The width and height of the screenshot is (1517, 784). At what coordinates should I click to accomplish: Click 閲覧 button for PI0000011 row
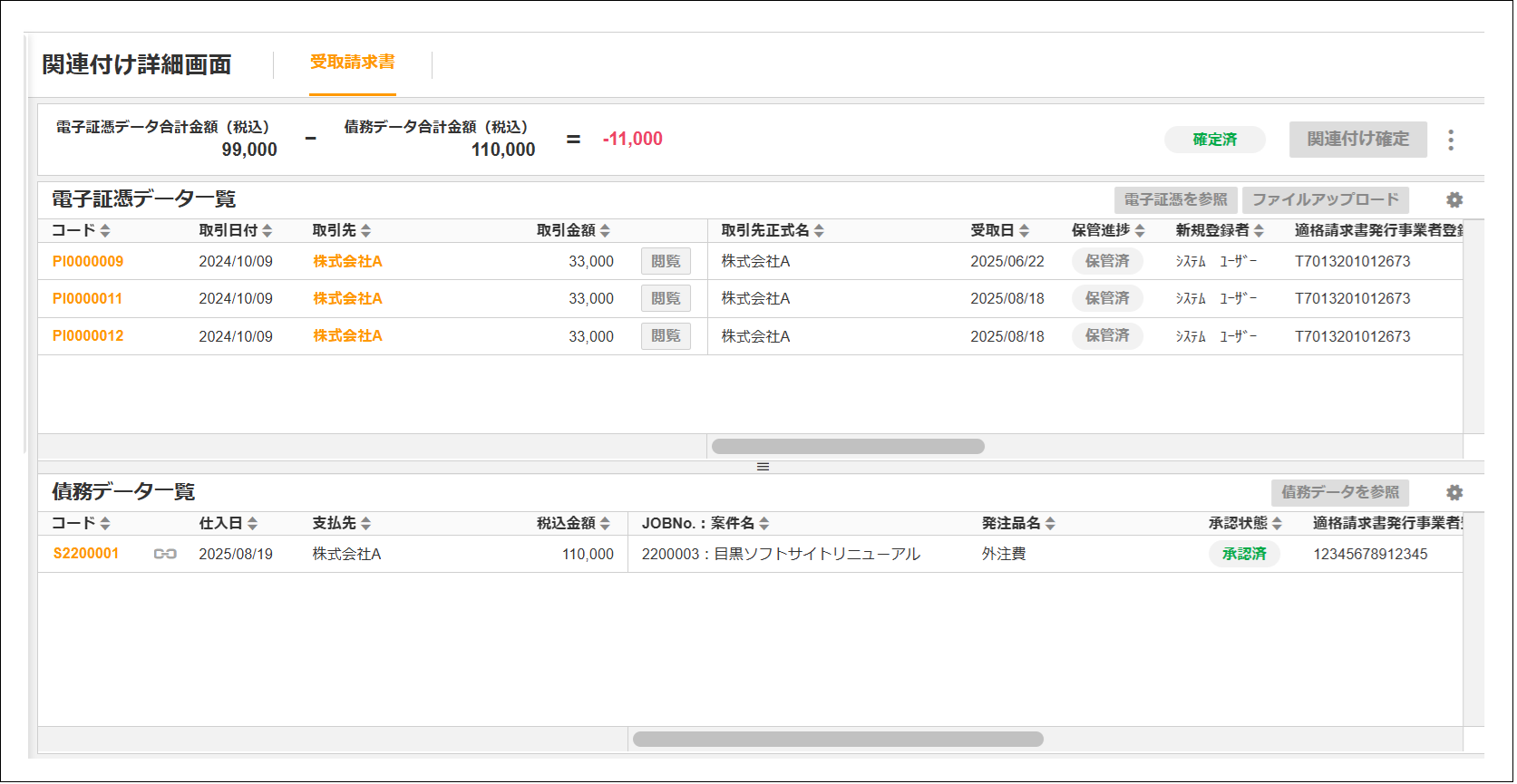click(x=666, y=299)
